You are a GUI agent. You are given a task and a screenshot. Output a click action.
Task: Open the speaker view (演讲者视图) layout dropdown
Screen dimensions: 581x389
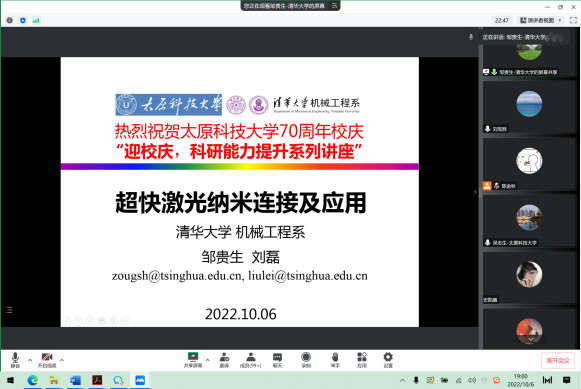coord(541,20)
